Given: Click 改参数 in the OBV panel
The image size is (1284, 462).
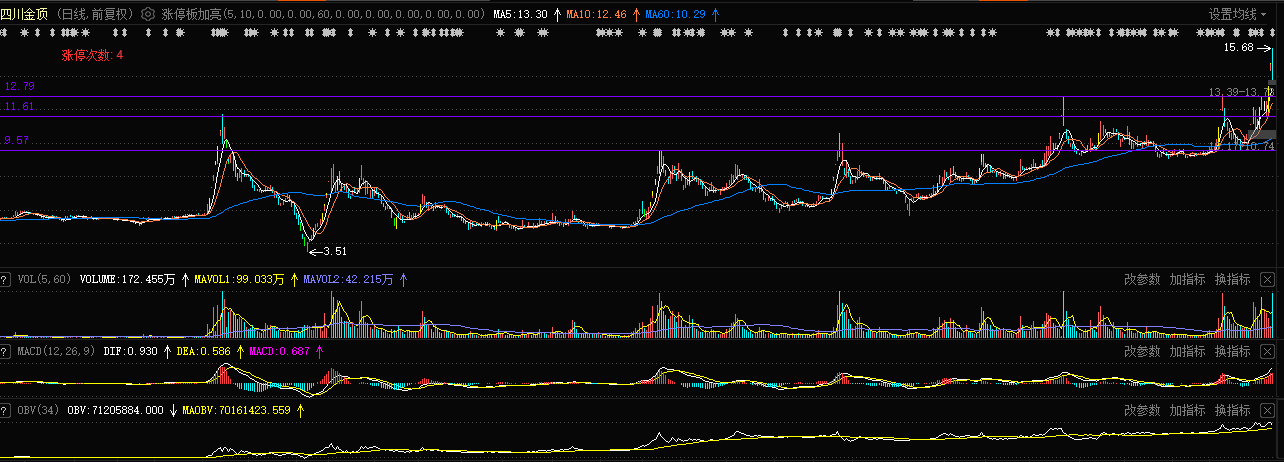Looking at the screenshot, I should (x=1142, y=410).
